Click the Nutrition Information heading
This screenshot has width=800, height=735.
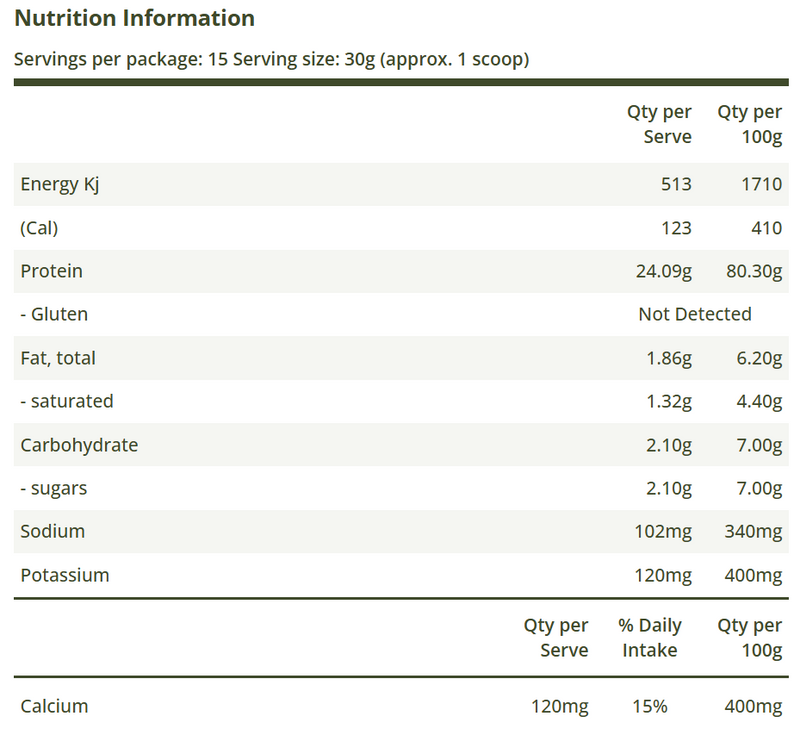point(134,18)
